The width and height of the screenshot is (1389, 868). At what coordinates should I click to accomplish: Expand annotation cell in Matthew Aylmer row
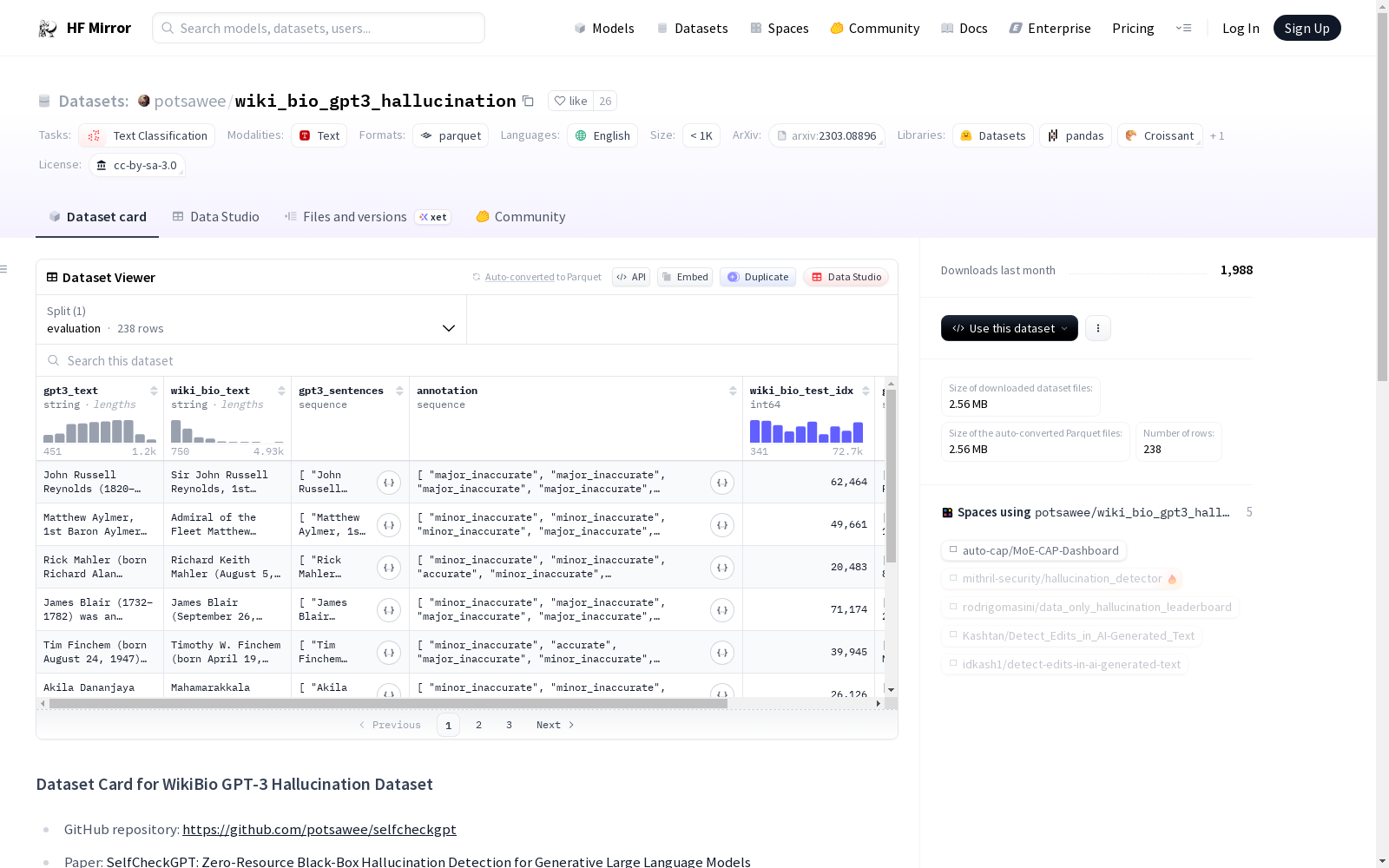(x=722, y=525)
